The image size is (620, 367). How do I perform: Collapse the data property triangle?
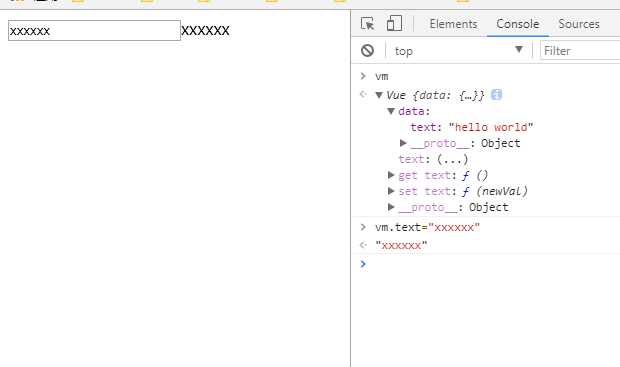tap(391, 112)
